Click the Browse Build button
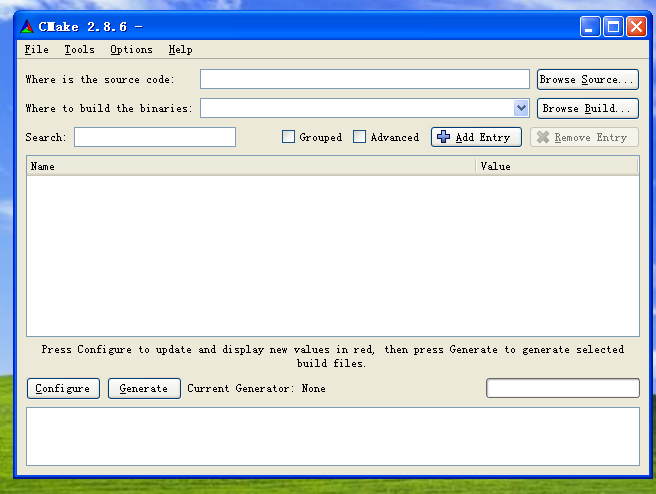656x494 pixels. [x=587, y=108]
